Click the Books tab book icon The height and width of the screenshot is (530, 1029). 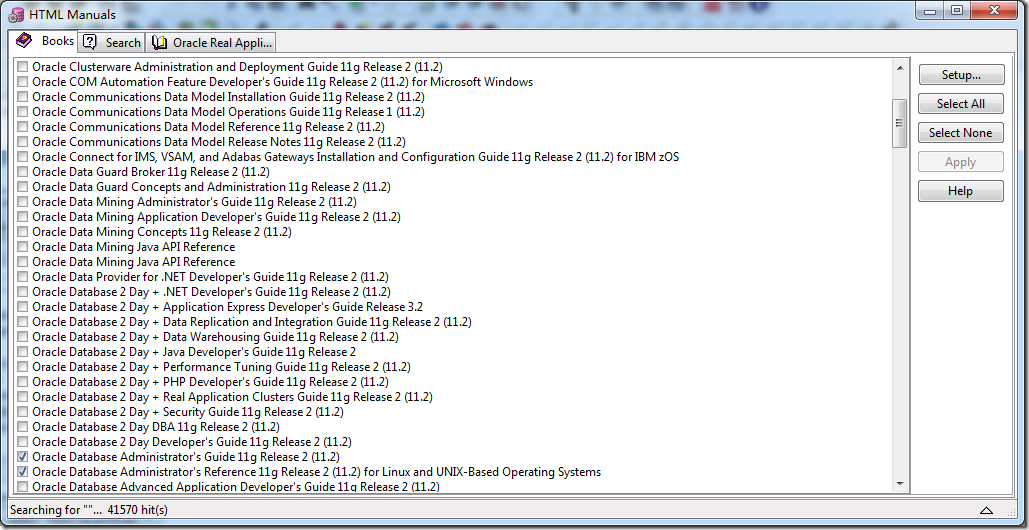click(24, 41)
